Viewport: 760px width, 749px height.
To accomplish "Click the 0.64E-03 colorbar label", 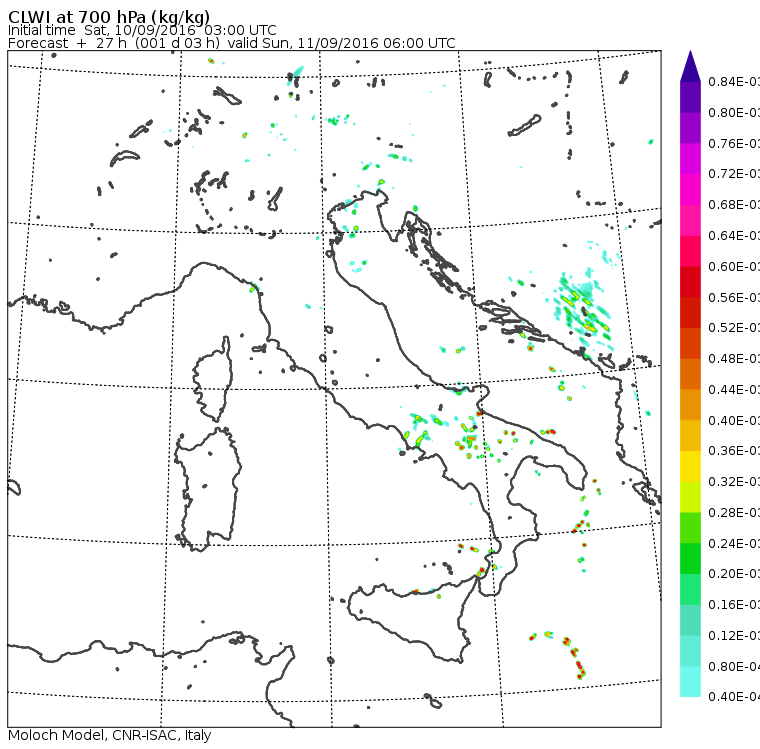I will coord(734,236).
